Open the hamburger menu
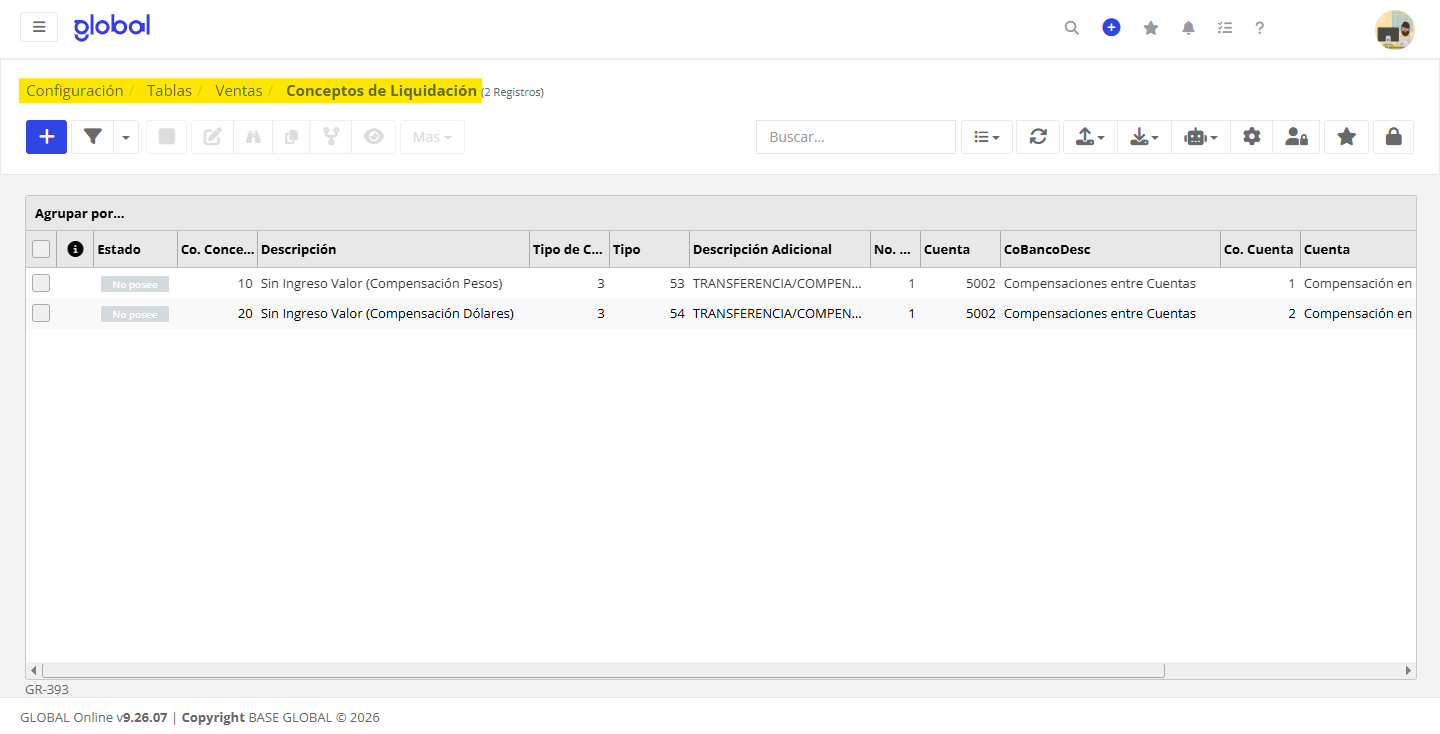The width and height of the screenshot is (1440, 734). [39, 27]
